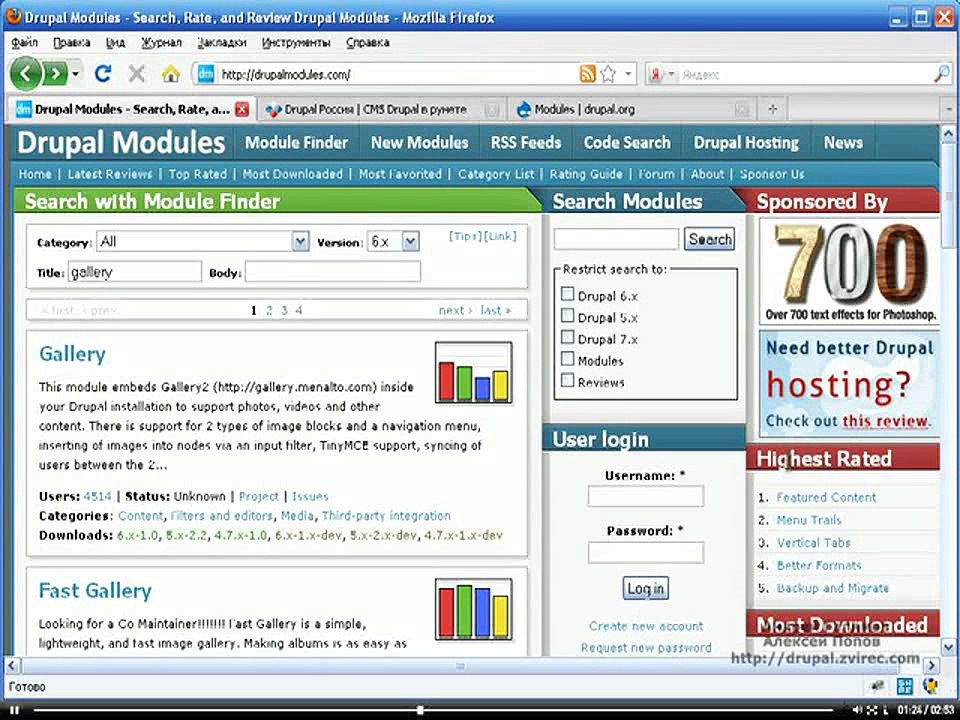Open the Category List submenu link
960x720 pixels.
(496, 174)
